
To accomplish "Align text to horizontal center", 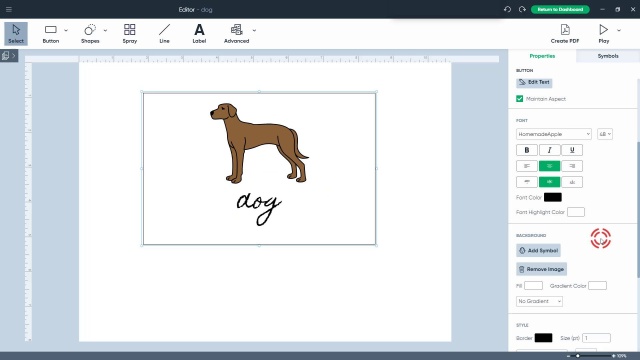I will click(x=549, y=166).
